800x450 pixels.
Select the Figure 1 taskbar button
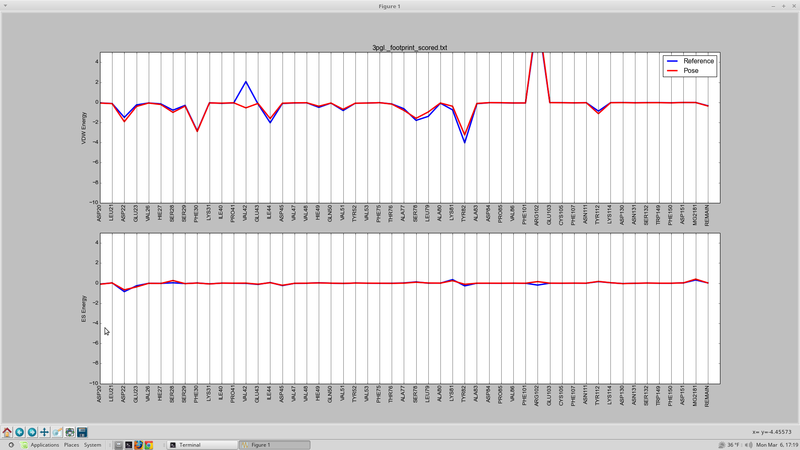point(274,445)
